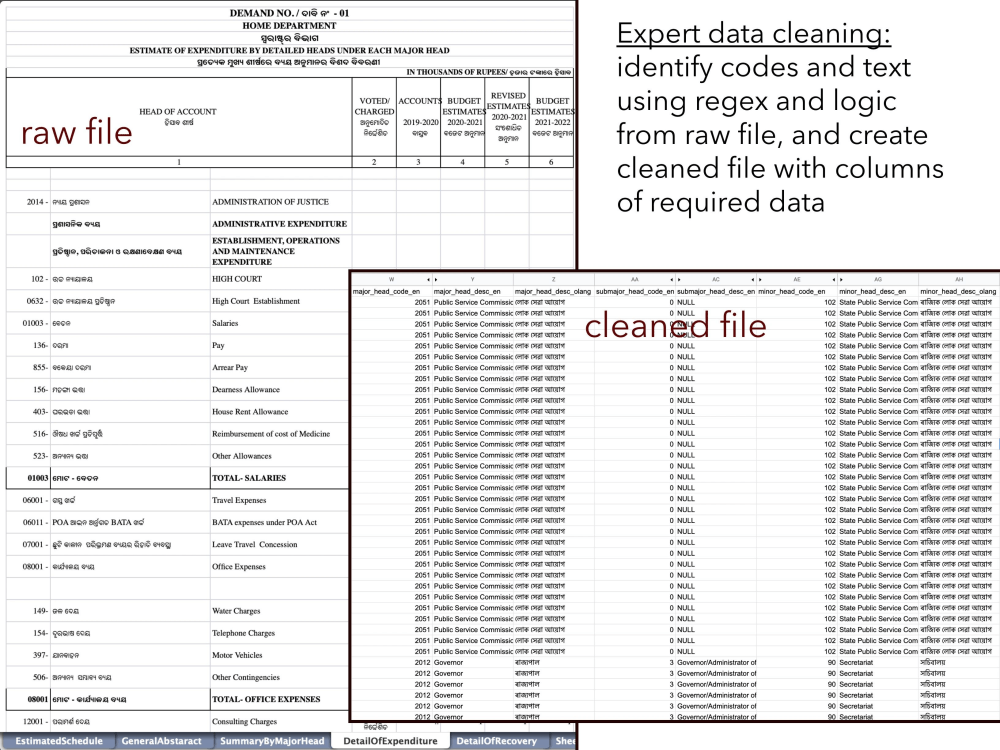The width and height of the screenshot is (1000, 750).
Task: Select column Z header in cleaned file
Action: point(554,279)
